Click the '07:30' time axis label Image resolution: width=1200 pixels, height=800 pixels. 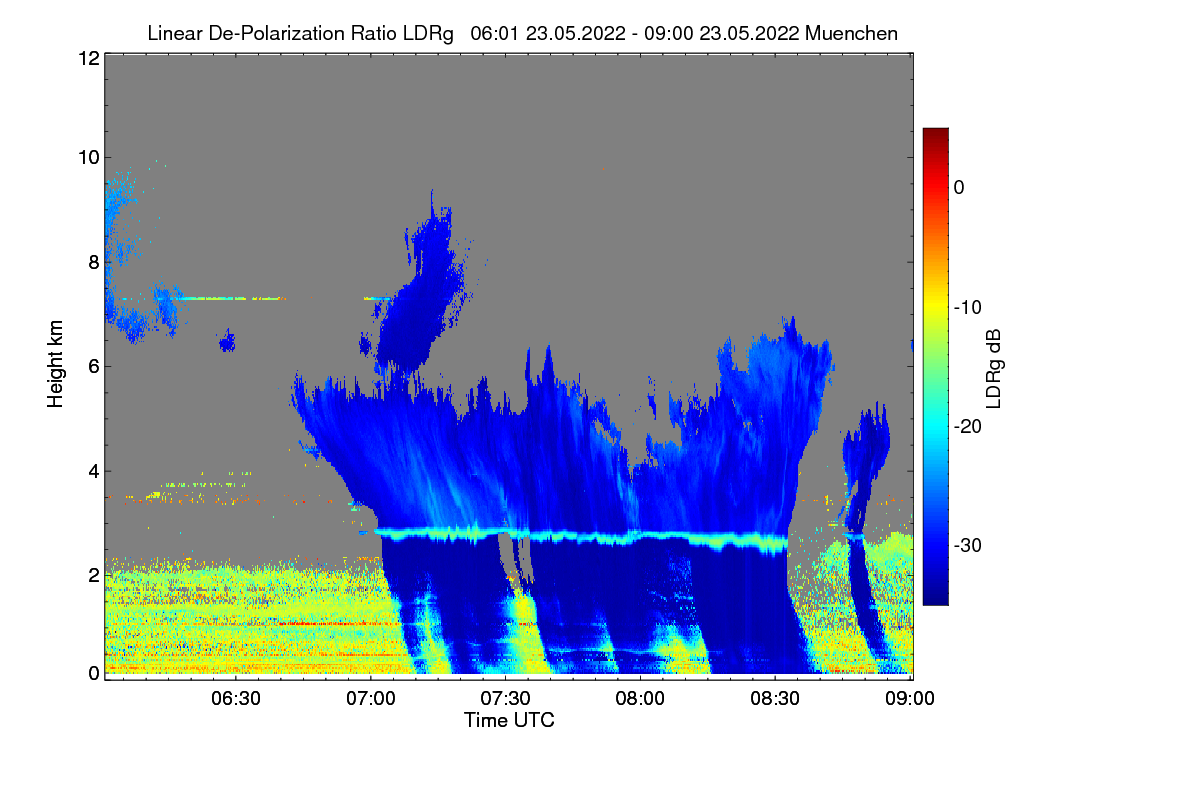506,700
